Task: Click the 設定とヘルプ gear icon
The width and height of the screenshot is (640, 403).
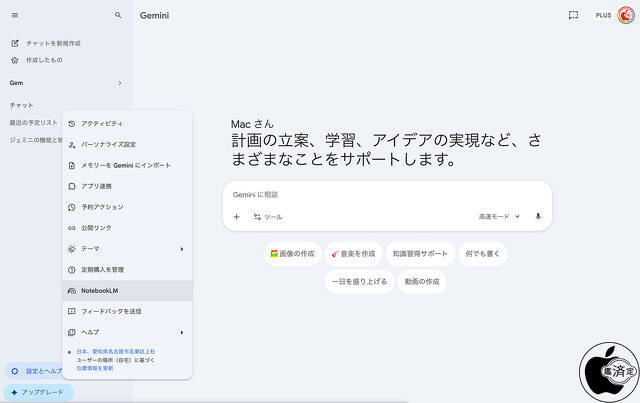Action: click(15, 371)
